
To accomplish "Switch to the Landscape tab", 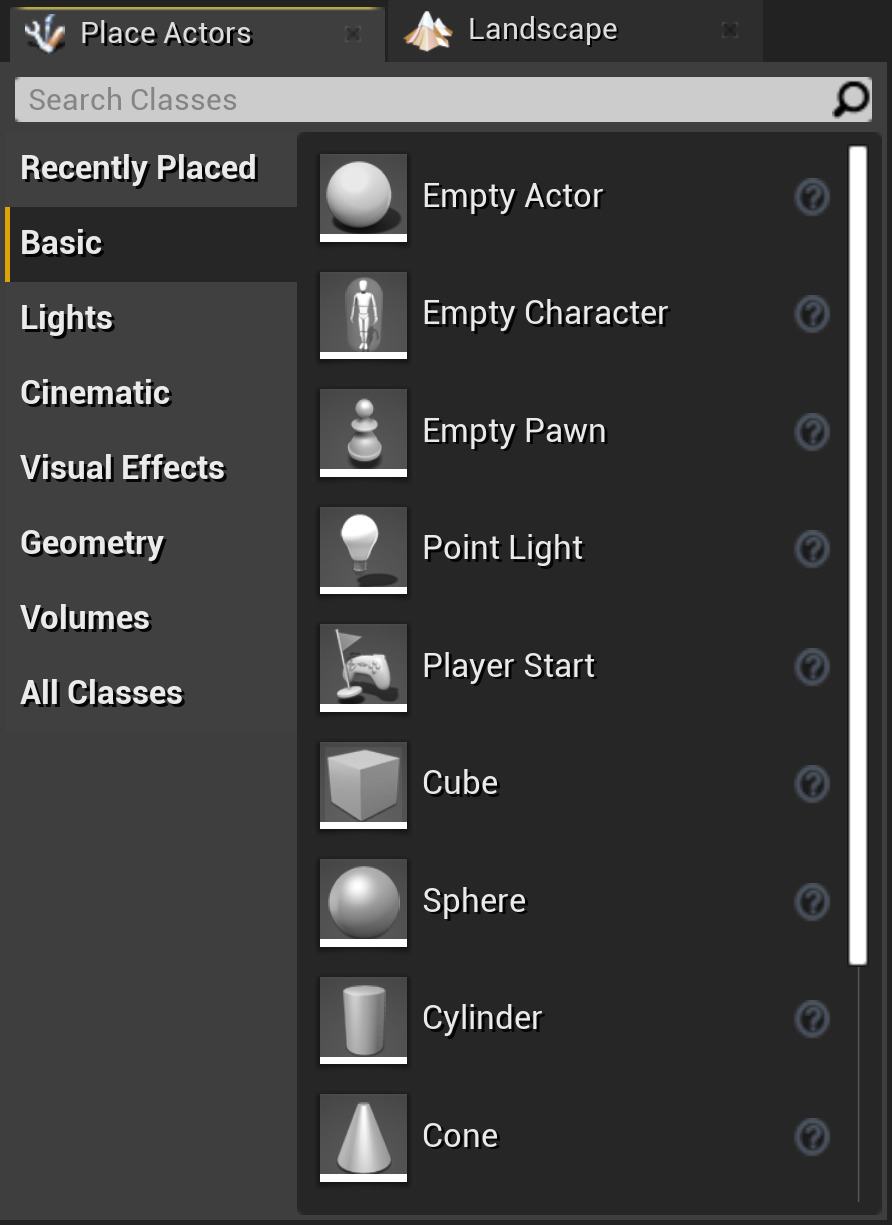I will click(x=540, y=30).
